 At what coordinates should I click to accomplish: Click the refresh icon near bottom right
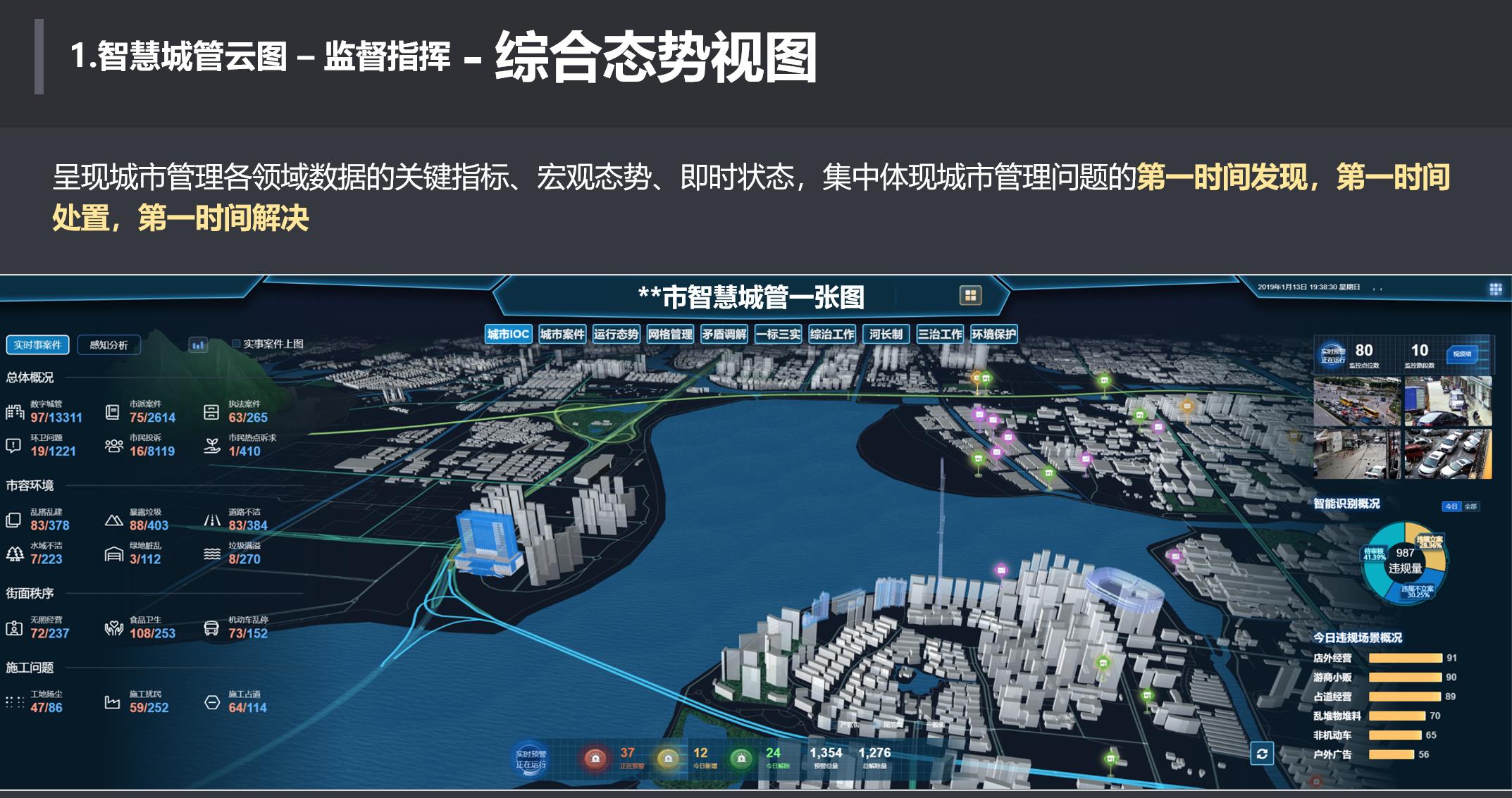(1262, 754)
